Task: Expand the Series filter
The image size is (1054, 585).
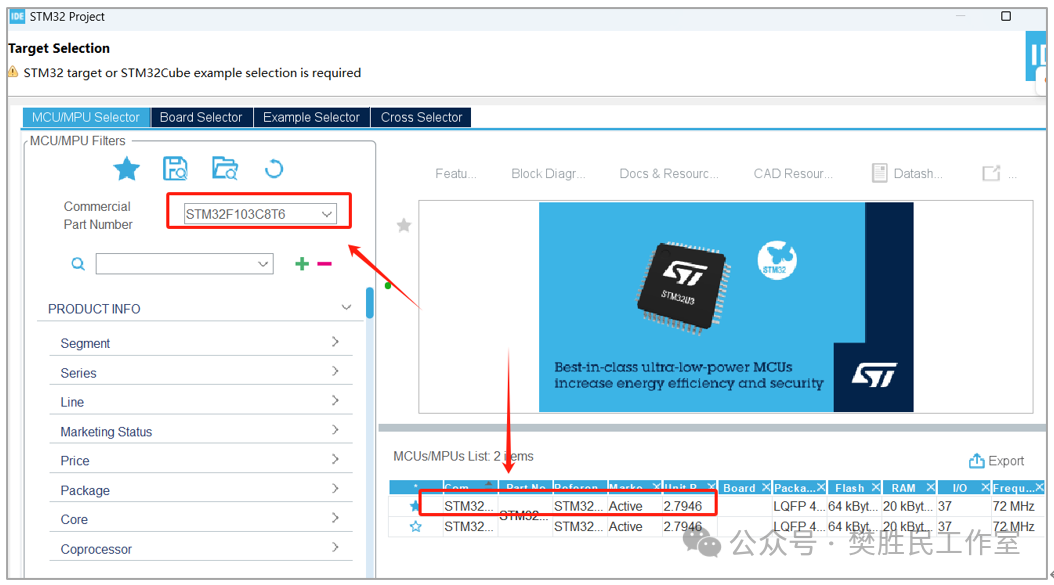Action: click(x=335, y=371)
